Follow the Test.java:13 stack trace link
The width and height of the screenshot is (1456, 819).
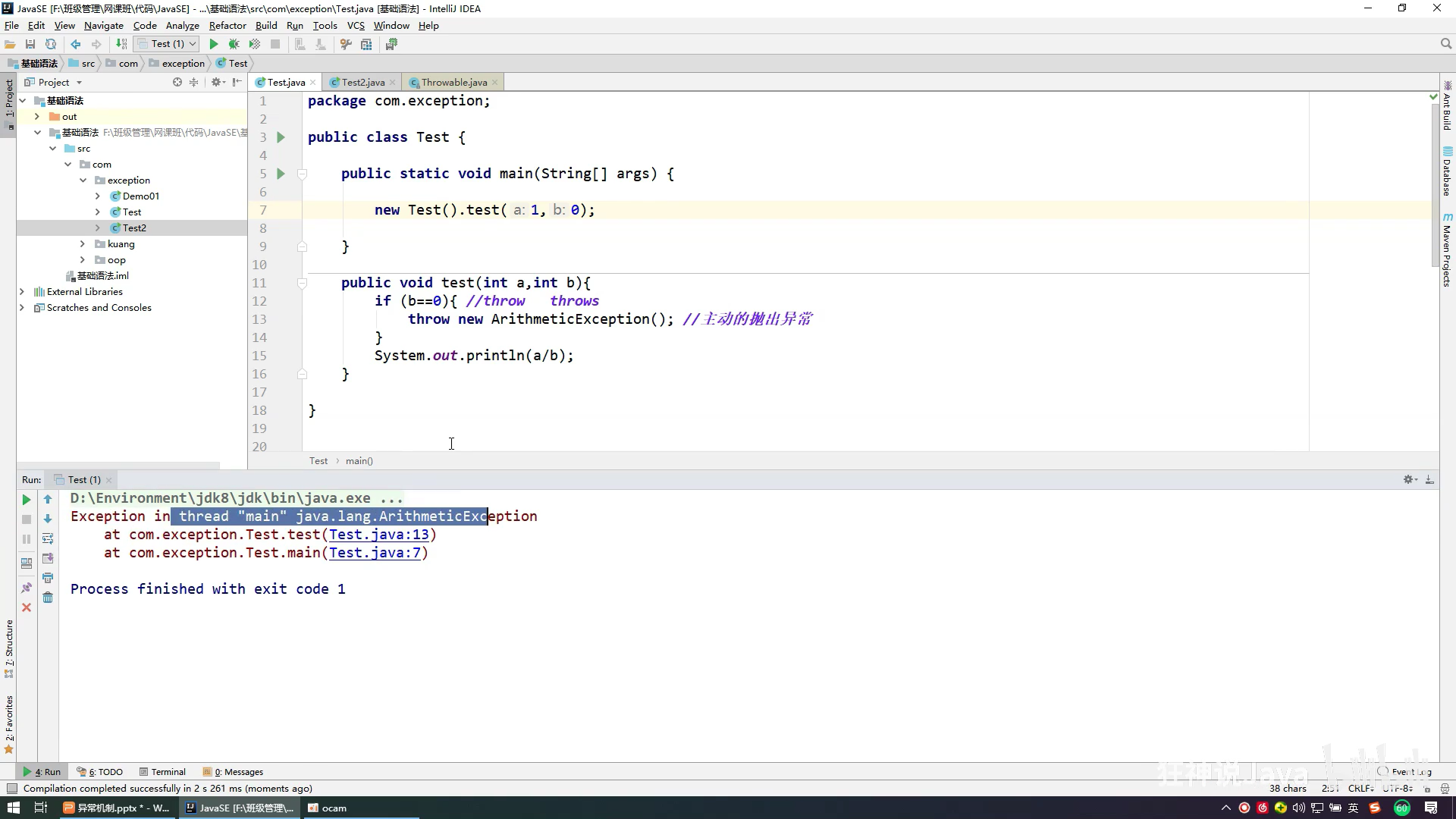coord(379,535)
